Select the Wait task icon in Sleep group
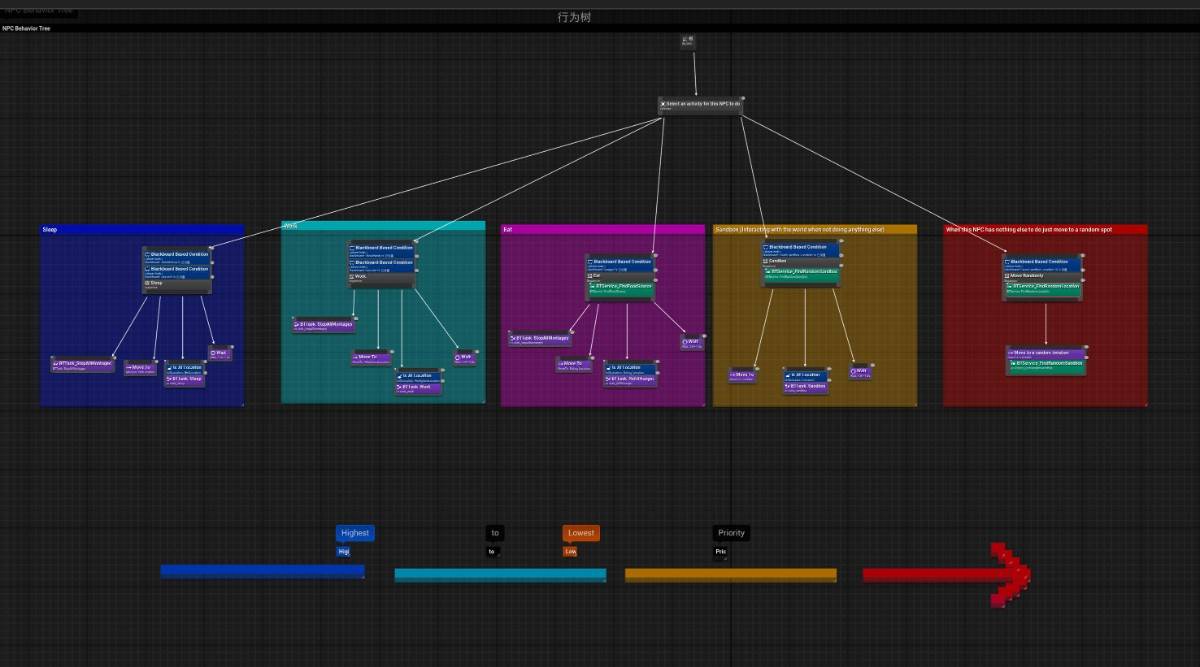The image size is (1200, 667). (x=221, y=353)
